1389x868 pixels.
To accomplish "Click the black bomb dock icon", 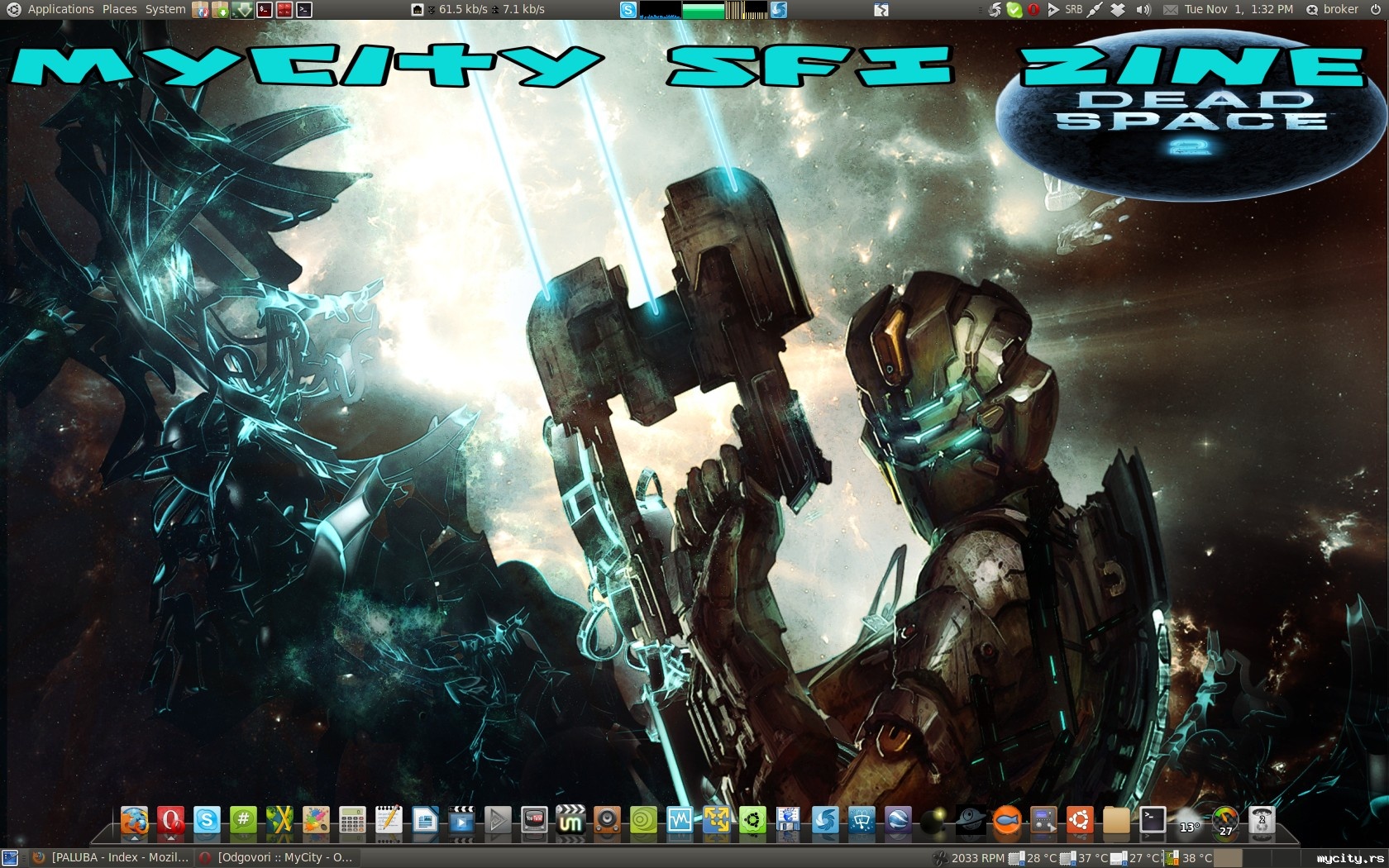I will click(x=934, y=821).
